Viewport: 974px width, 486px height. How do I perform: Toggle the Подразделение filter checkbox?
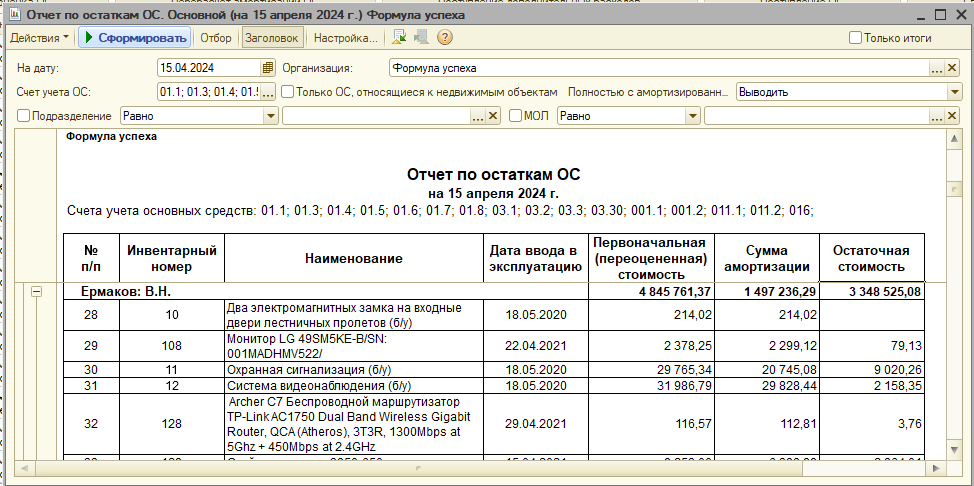pyautogui.click(x=24, y=116)
